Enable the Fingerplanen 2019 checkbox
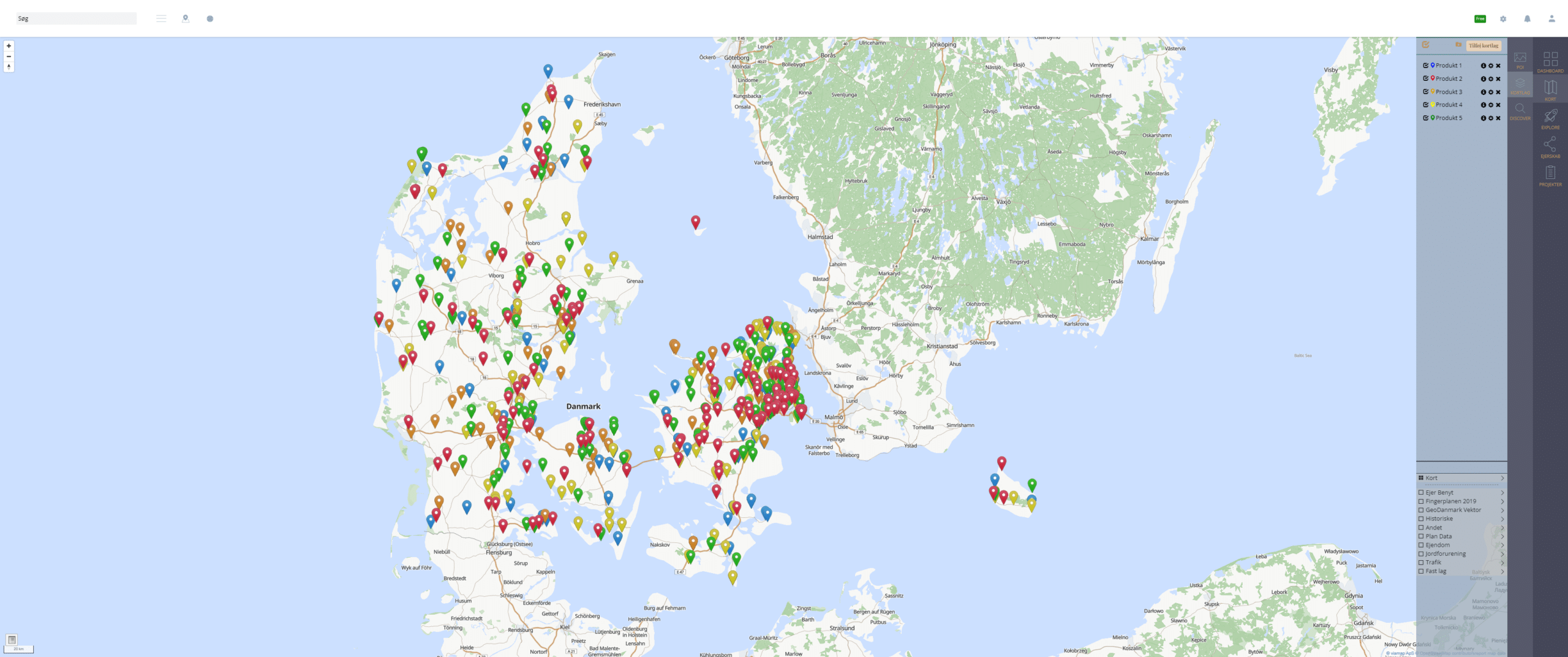The width and height of the screenshot is (1568, 657). coord(1421,501)
